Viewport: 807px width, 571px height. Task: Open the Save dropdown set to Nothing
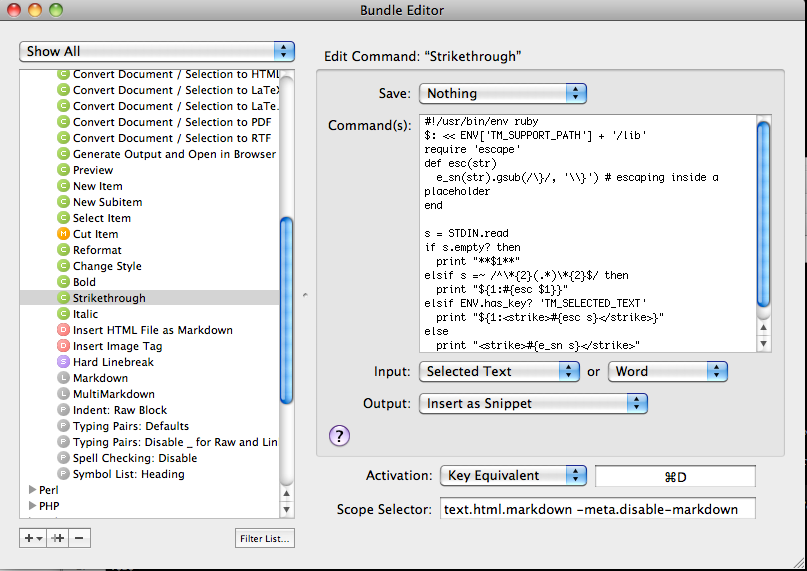[x=504, y=93]
